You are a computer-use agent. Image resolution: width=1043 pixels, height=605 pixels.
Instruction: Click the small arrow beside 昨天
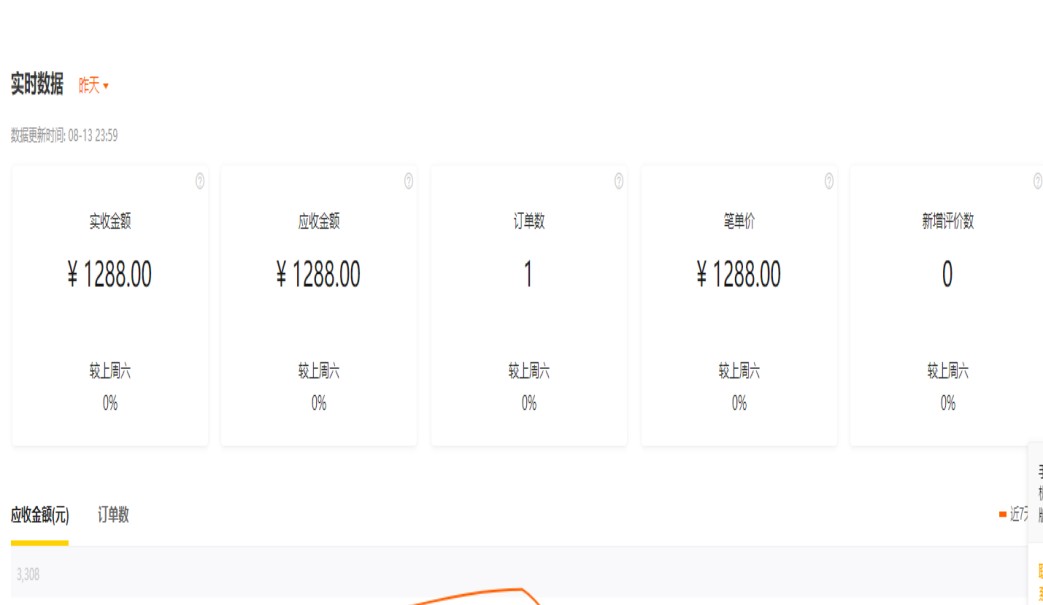pyautogui.click(x=106, y=87)
